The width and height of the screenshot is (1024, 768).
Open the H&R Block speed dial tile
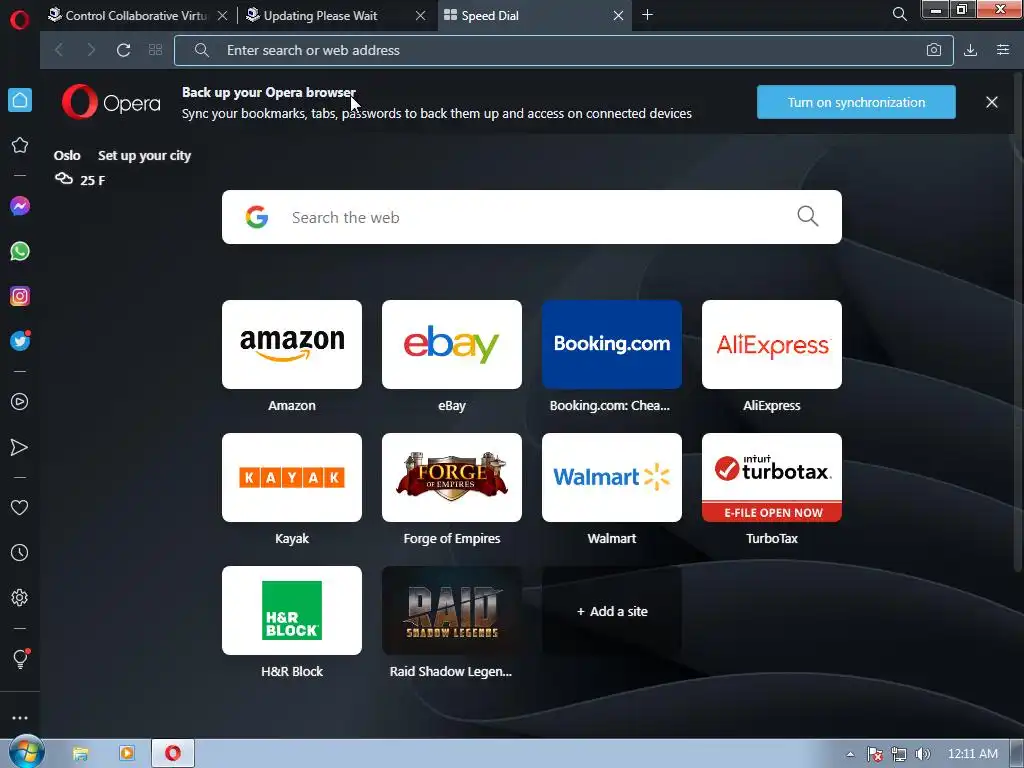pyautogui.click(x=292, y=611)
